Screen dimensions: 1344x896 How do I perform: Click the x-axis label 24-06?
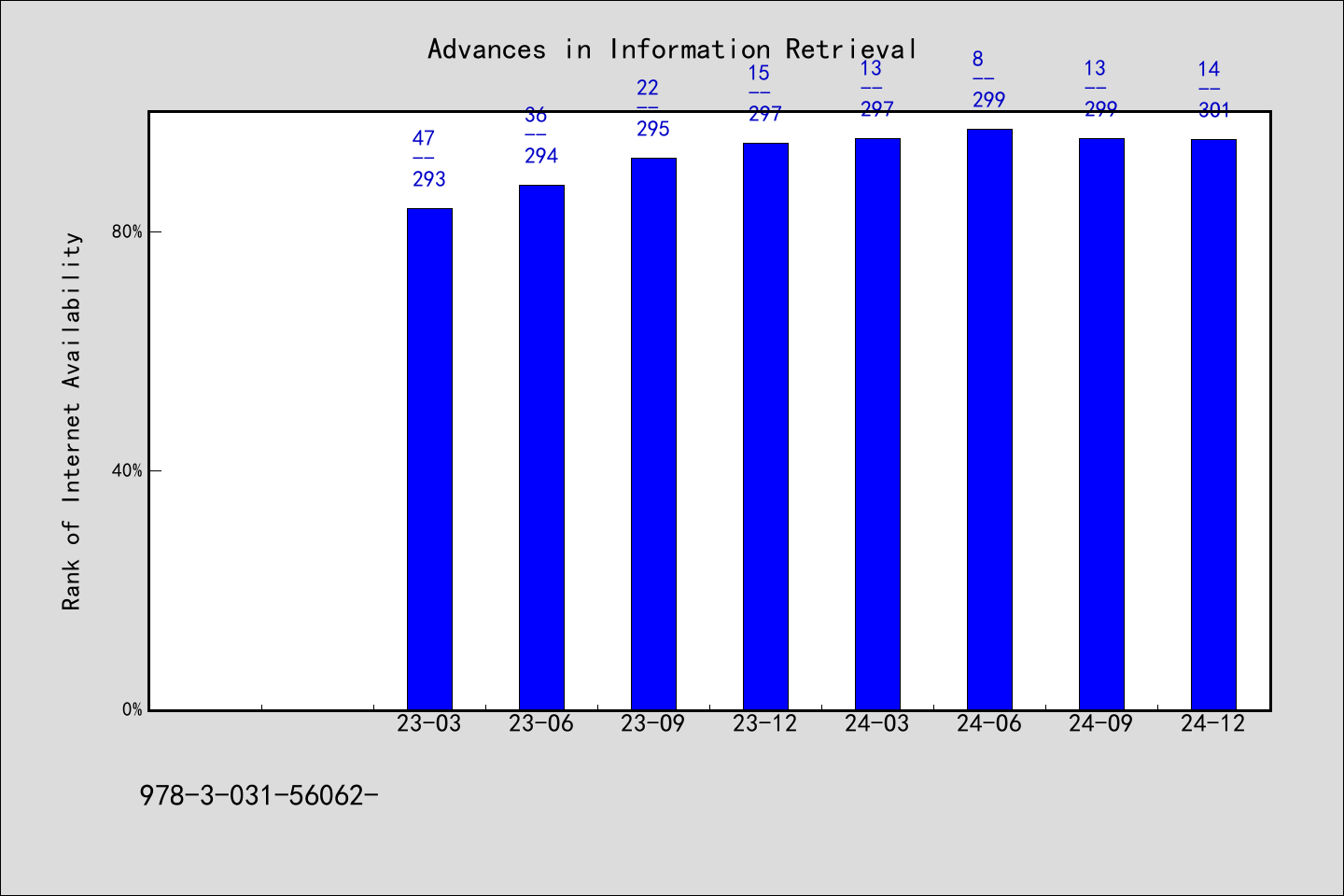tap(989, 723)
